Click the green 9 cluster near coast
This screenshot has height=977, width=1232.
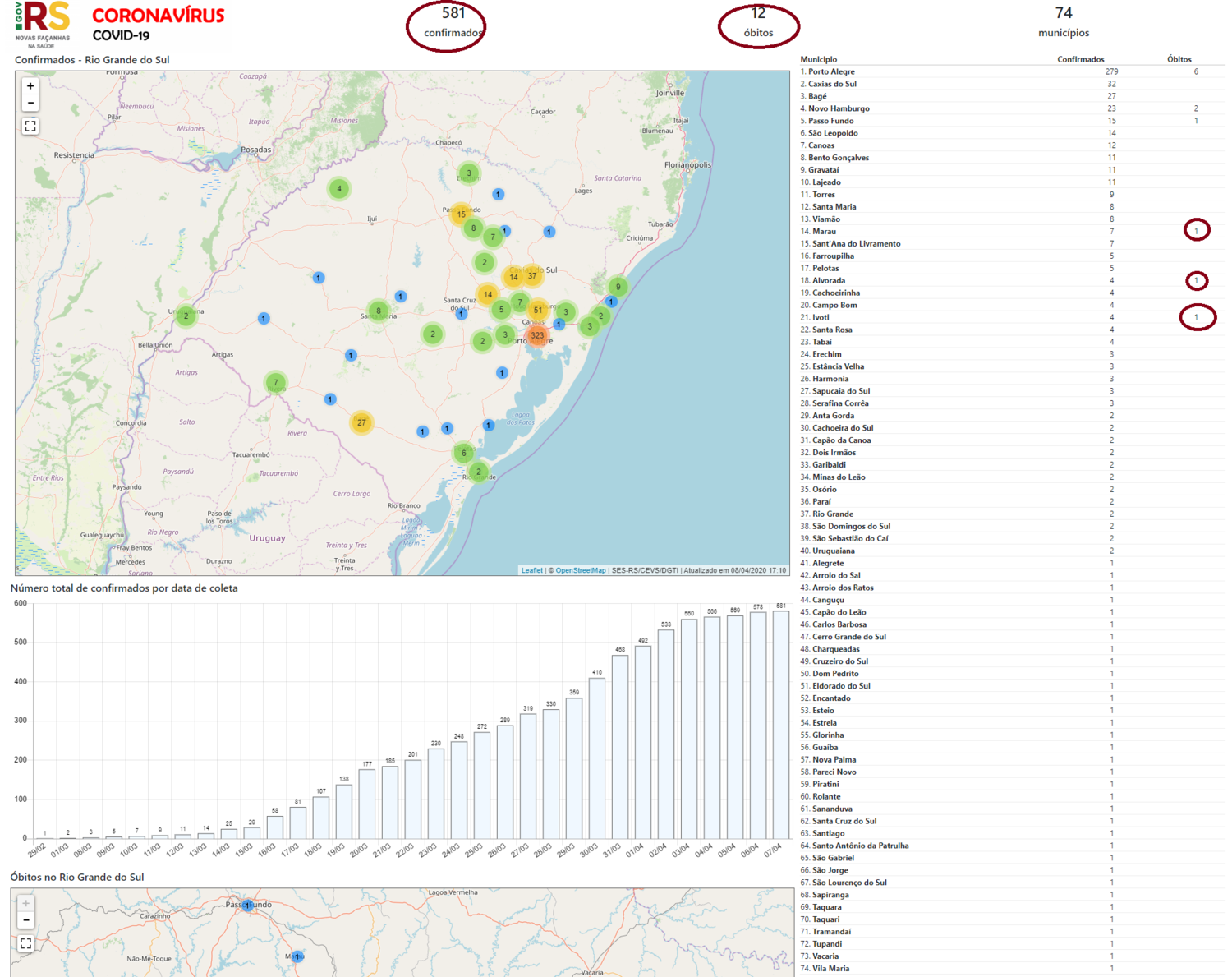pos(618,287)
